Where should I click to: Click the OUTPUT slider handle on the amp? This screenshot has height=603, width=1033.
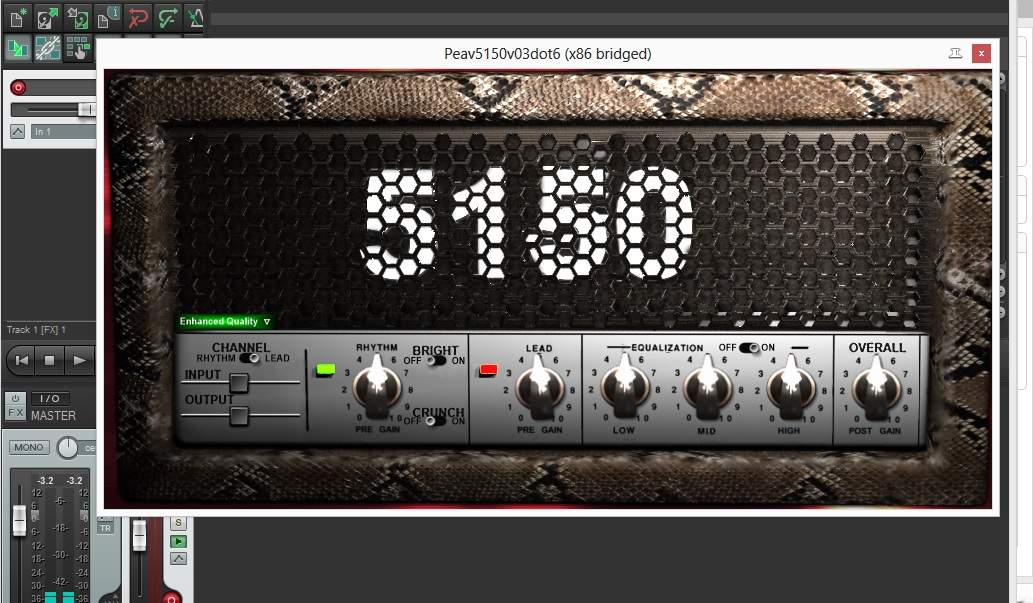pos(238,416)
